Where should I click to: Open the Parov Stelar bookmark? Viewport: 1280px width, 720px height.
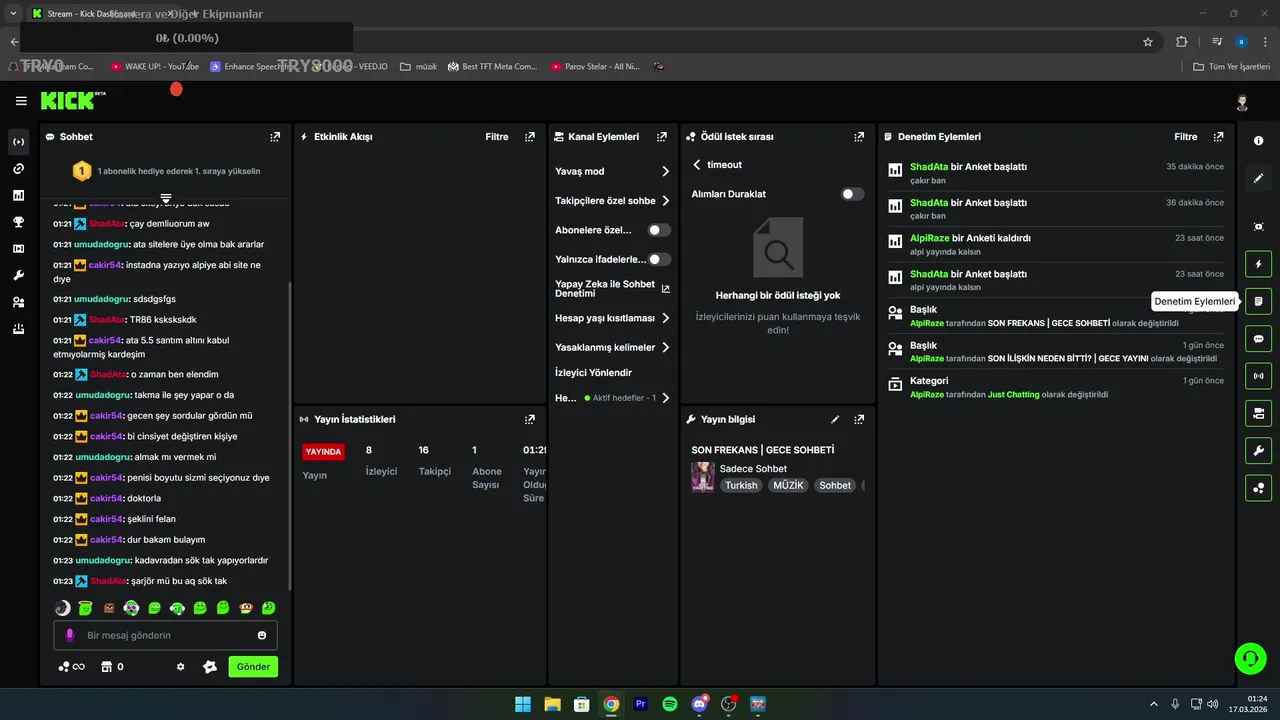point(595,67)
